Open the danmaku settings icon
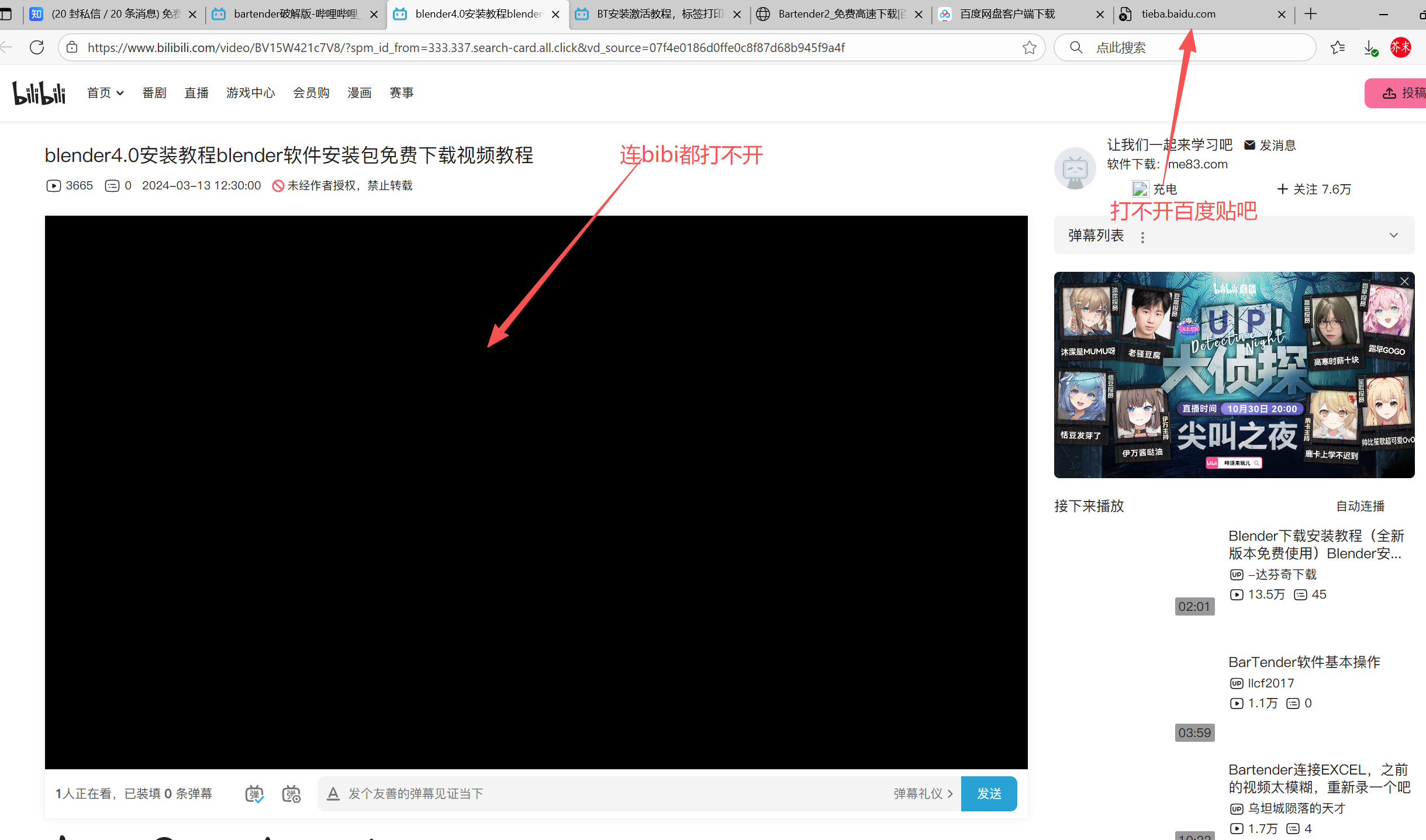 (291, 794)
